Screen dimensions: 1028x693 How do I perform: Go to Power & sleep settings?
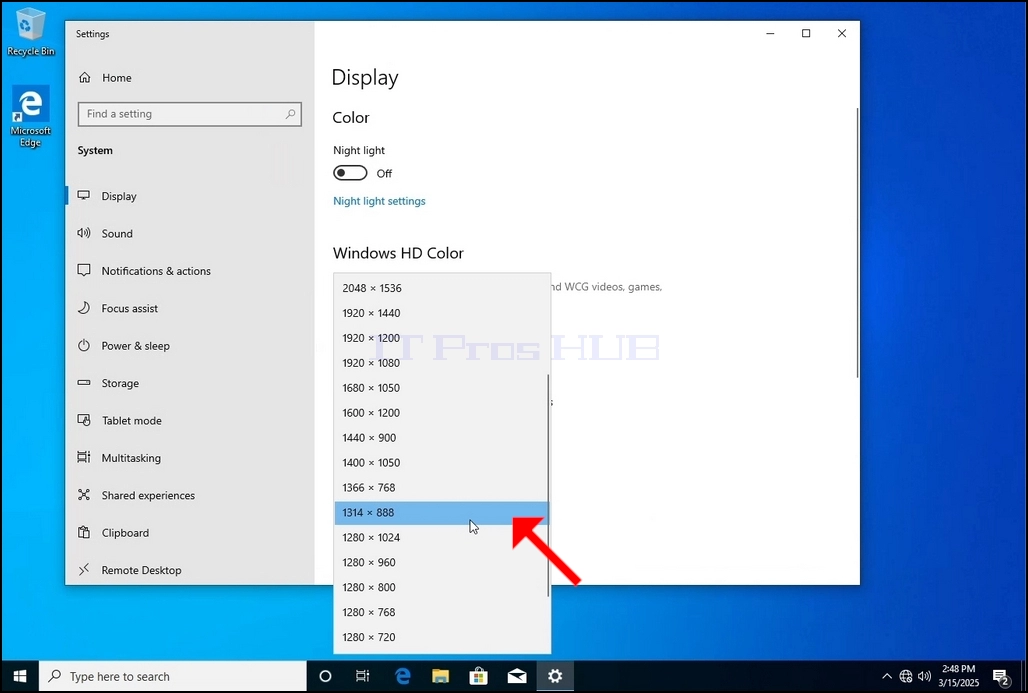pyautogui.click(x=190, y=346)
